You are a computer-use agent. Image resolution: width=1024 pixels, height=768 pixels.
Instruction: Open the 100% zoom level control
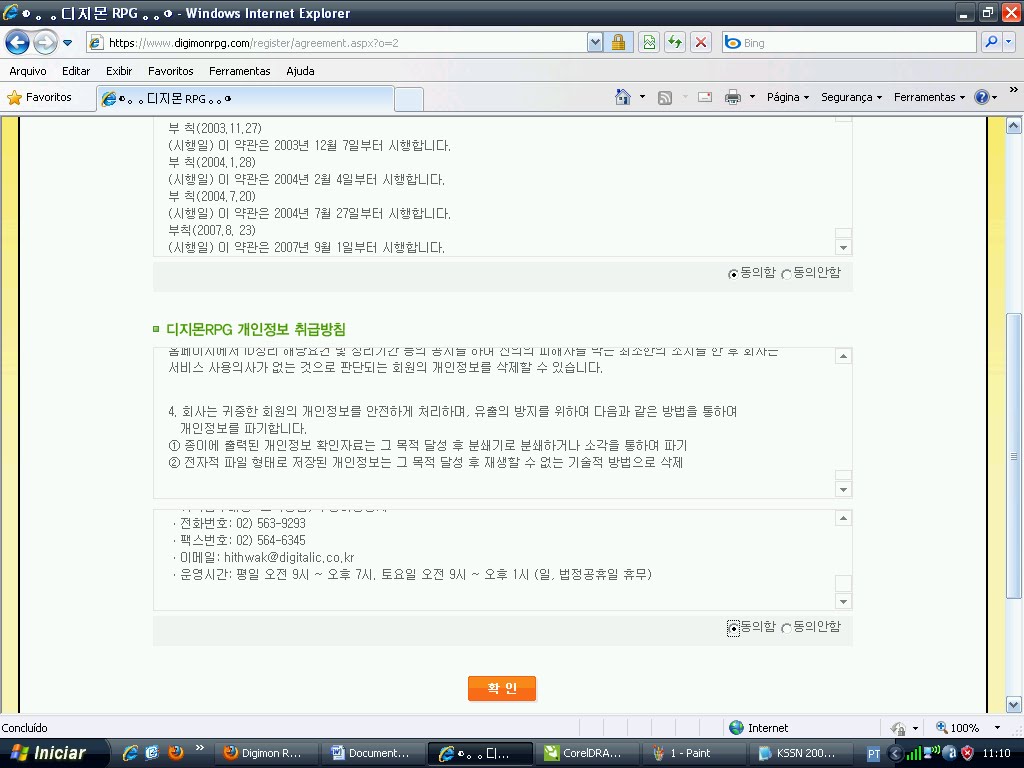click(968, 728)
